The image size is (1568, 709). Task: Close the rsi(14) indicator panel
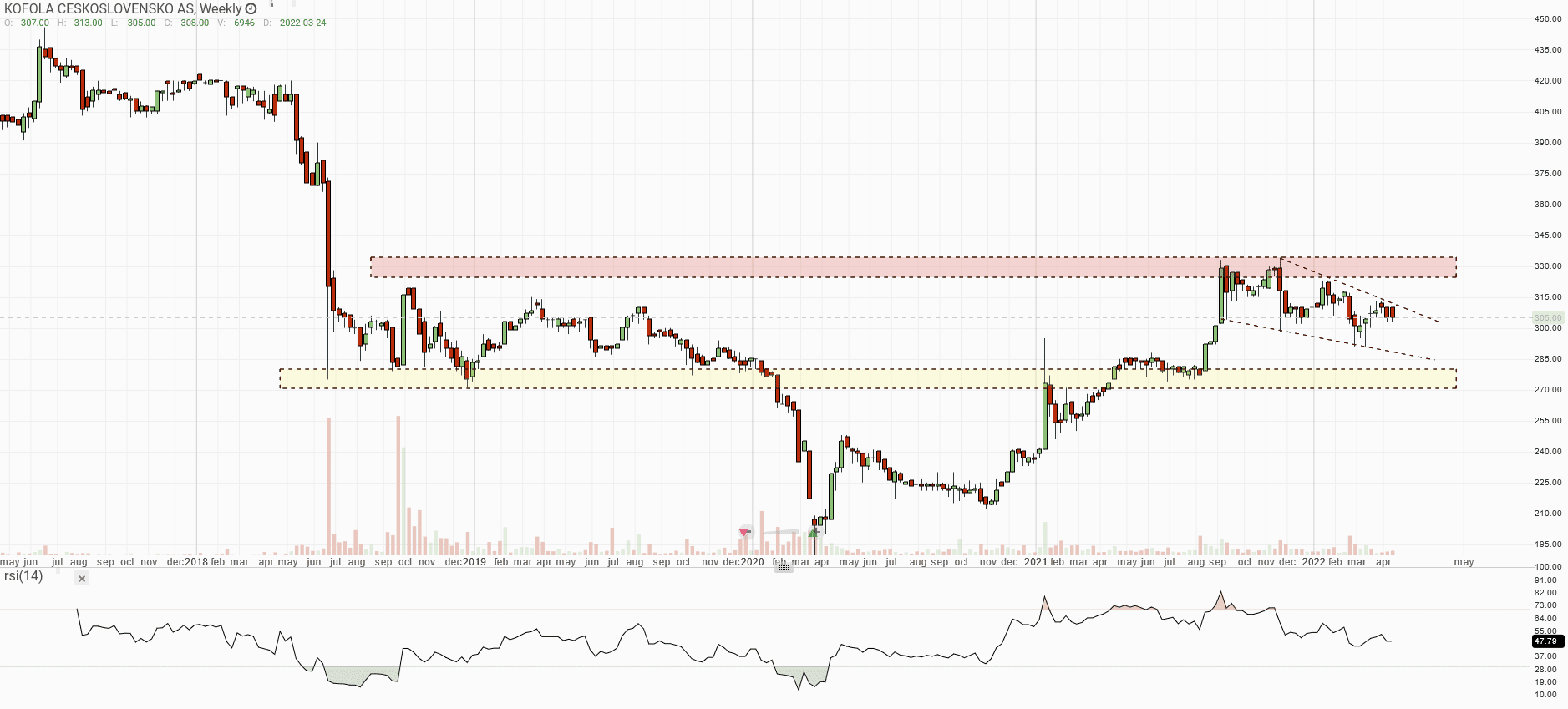coord(81,579)
